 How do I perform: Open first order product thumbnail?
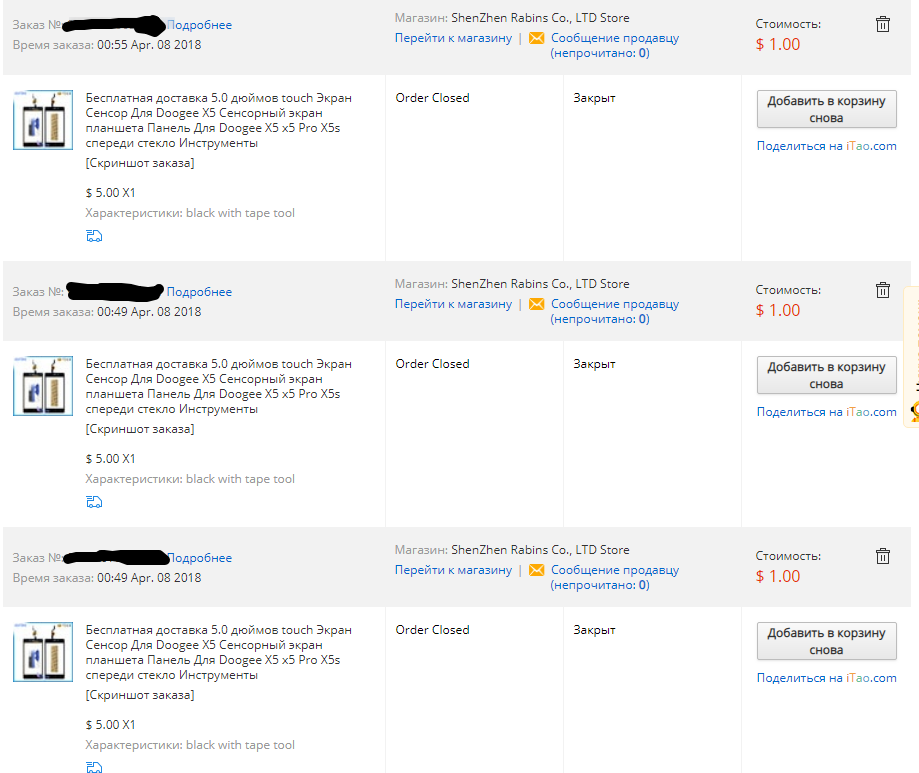click(x=43, y=120)
